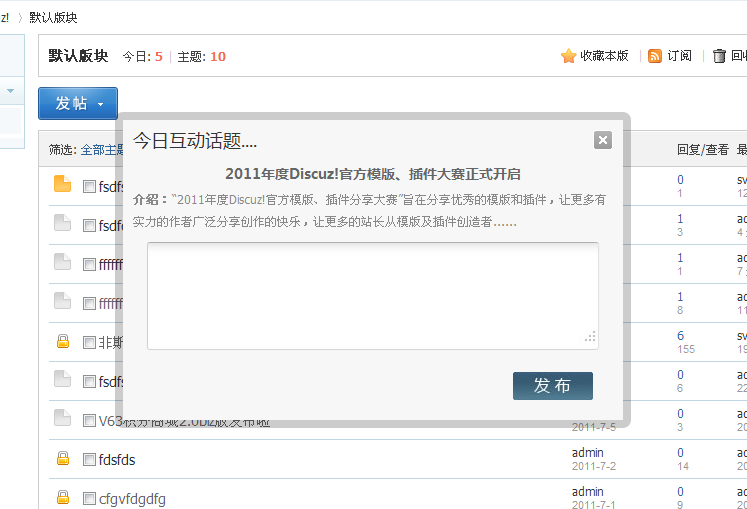Click gray page icon of ffffff thread with 8 views
Image resolution: width=747 pixels, height=509 pixels.
coord(62,301)
